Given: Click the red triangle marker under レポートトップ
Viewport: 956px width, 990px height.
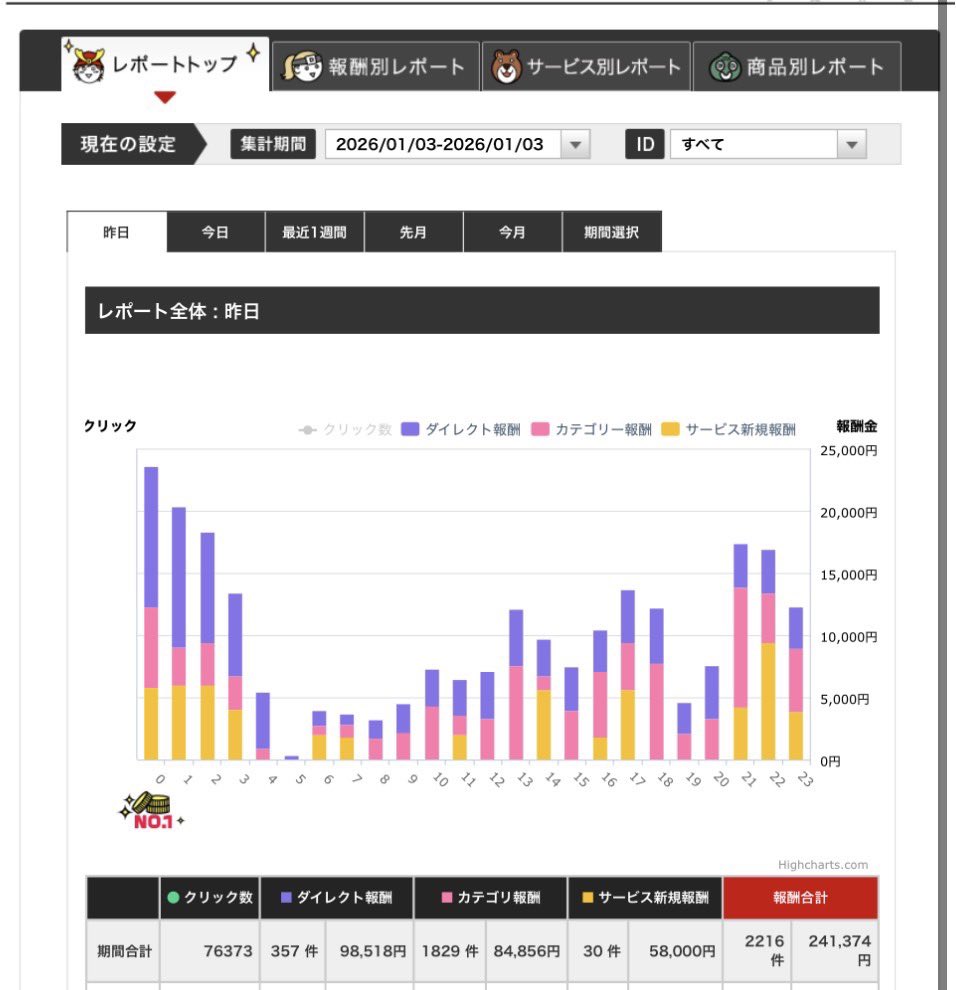Looking at the screenshot, I should [165, 97].
